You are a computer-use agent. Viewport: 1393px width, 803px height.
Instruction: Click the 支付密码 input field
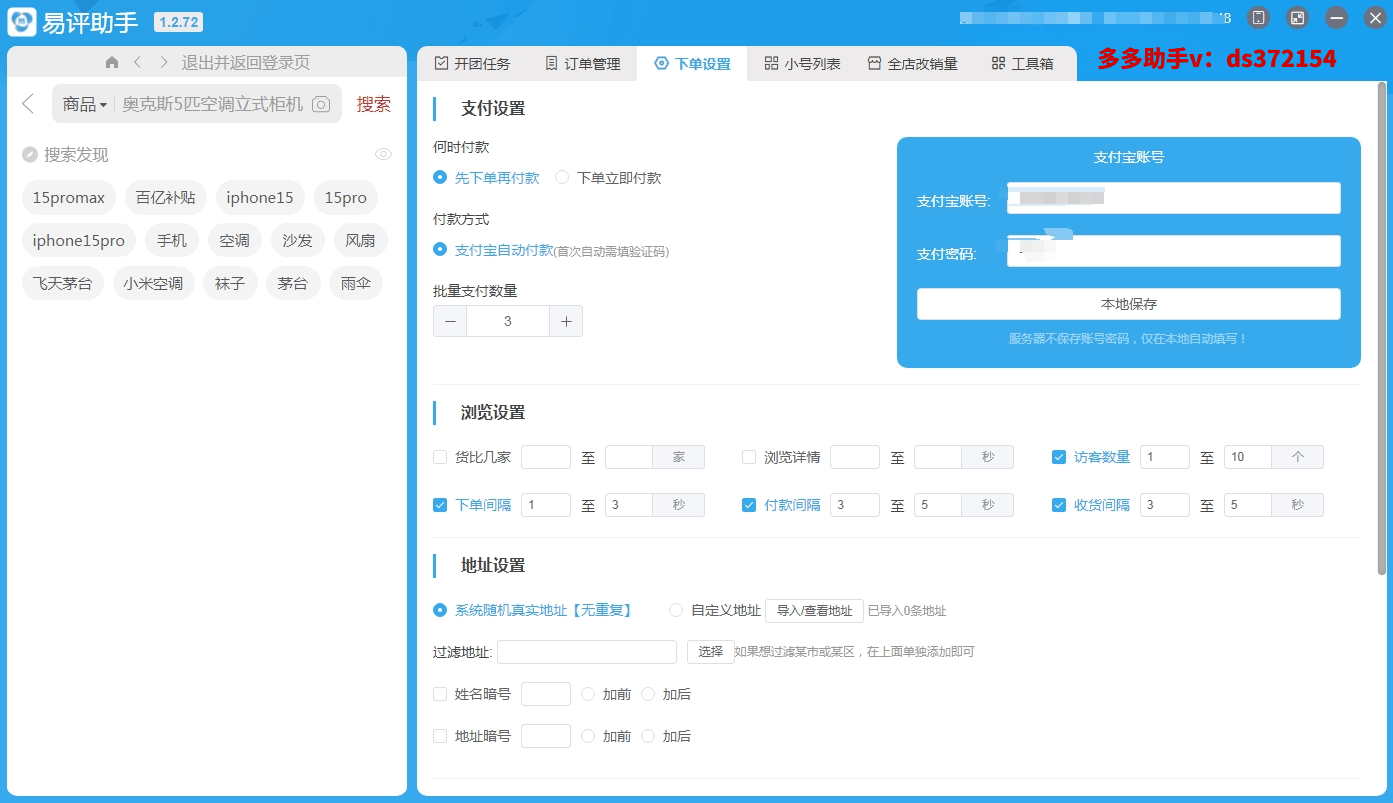[x=1174, y=251]
